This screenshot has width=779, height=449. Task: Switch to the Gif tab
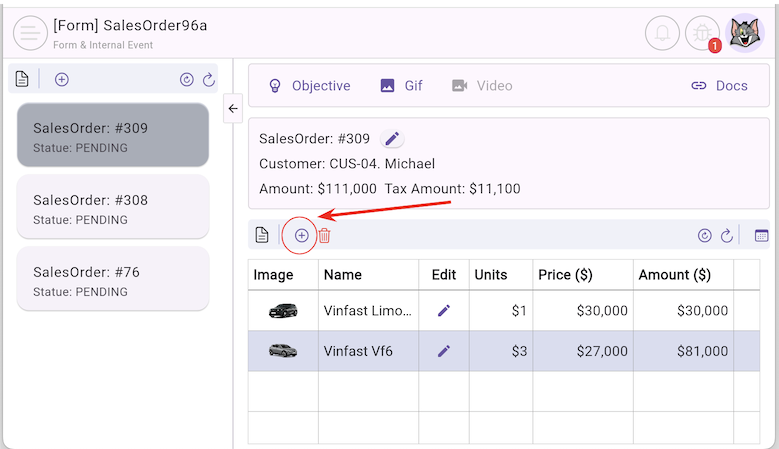(x=402, y=86)
